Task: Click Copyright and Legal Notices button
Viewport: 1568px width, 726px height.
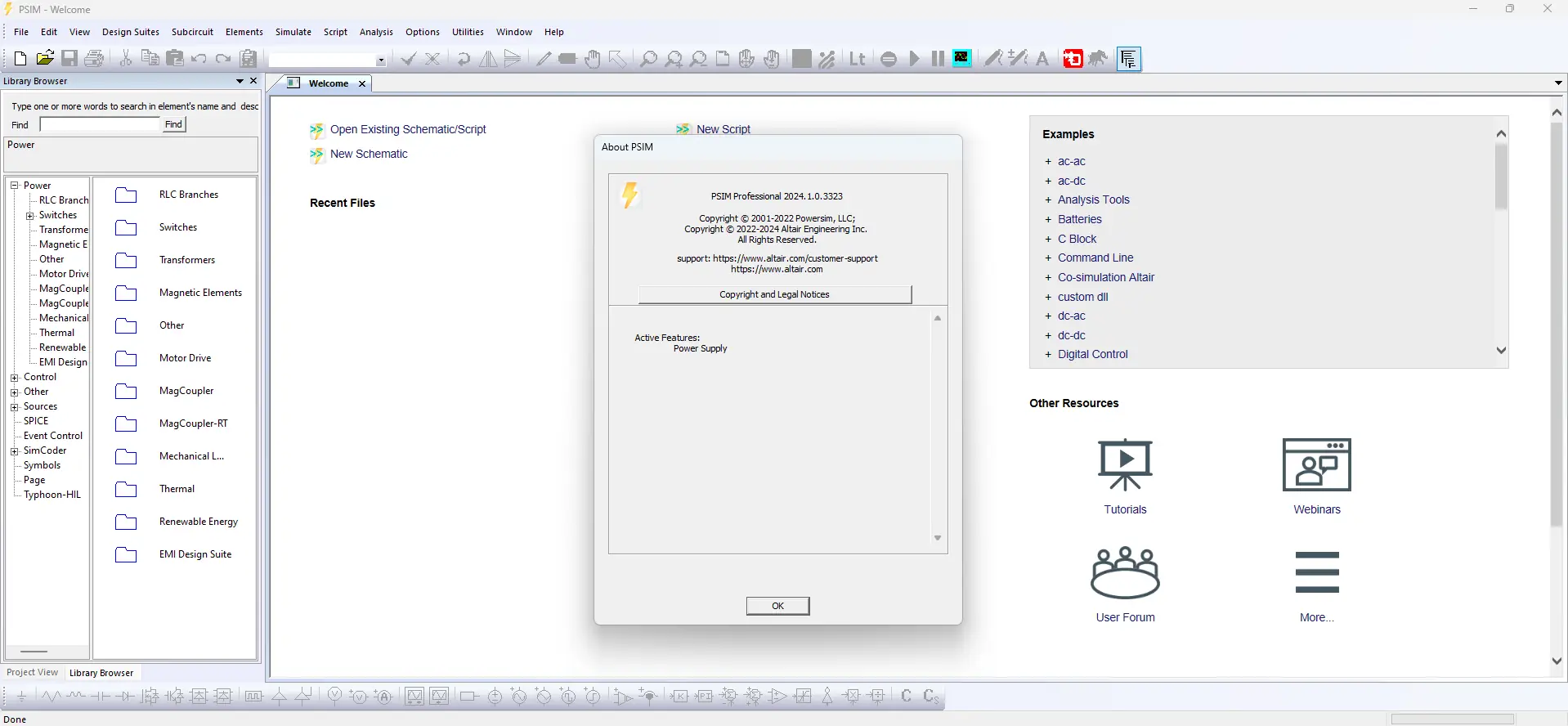Action: coord(774,294)
